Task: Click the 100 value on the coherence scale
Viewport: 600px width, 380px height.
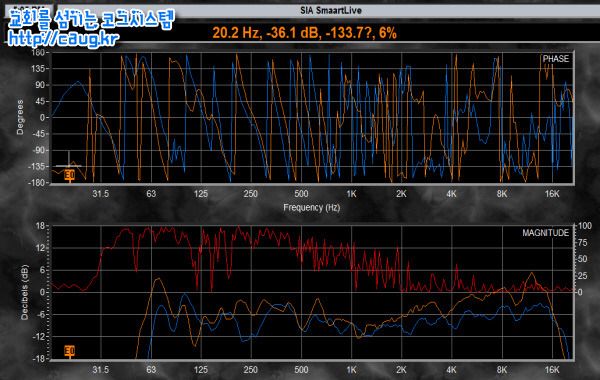Action: (585, 226)
